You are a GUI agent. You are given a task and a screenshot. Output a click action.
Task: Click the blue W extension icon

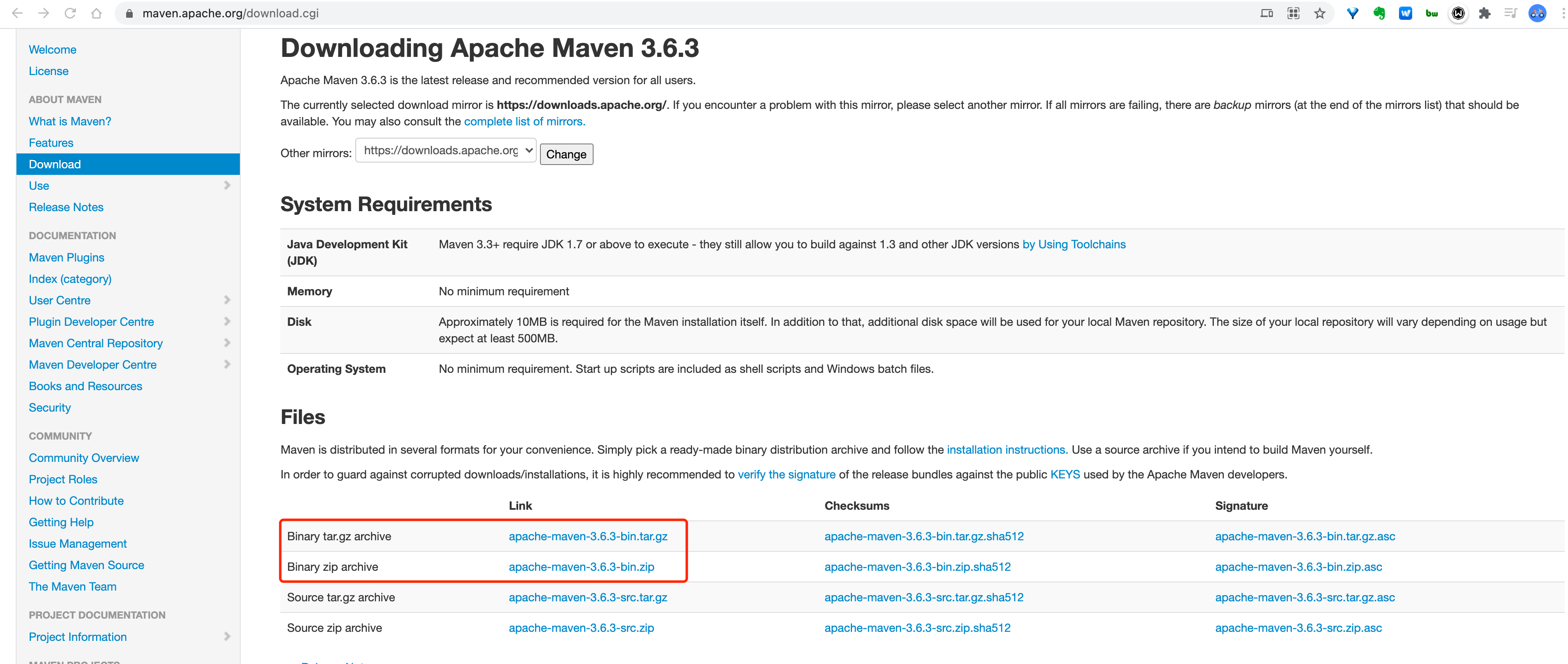(x=1406, y=13)
